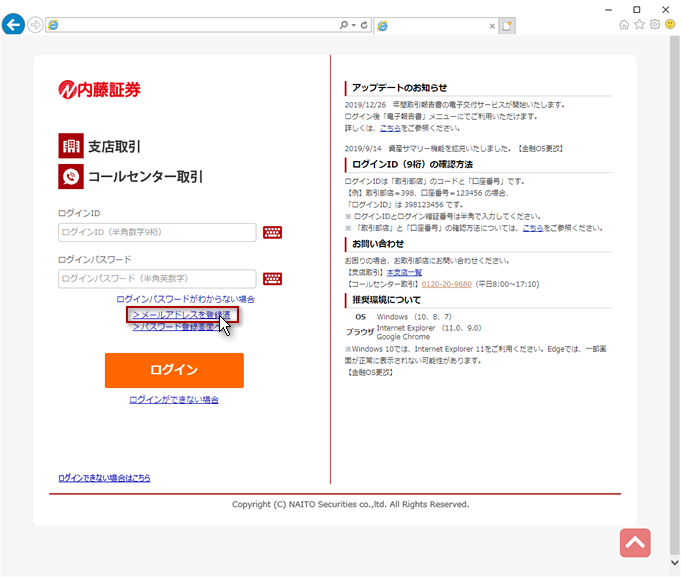Open a new browser tab

(508, 25)
